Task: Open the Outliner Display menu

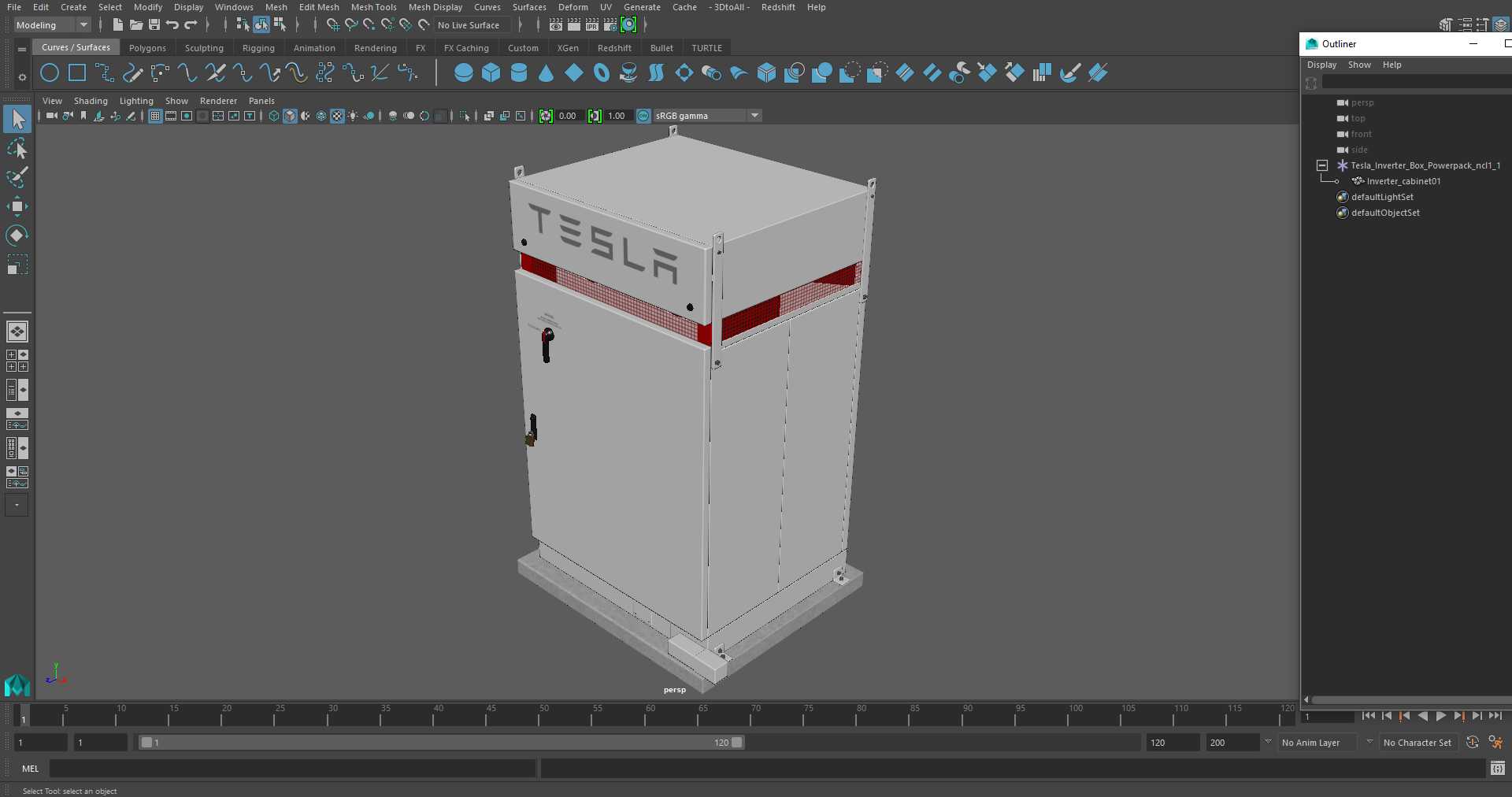Action: pos(1321,65)
